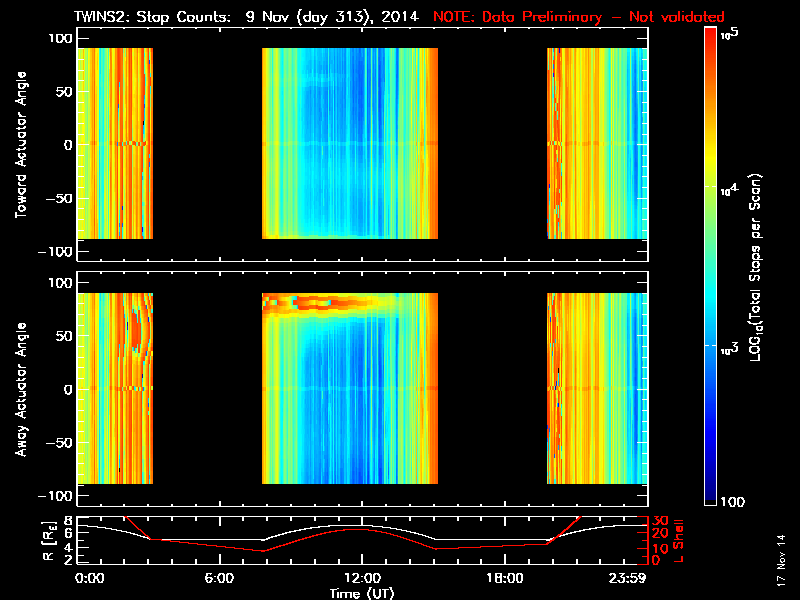Click the "0" tick on Toward Actuator axis

68,145
